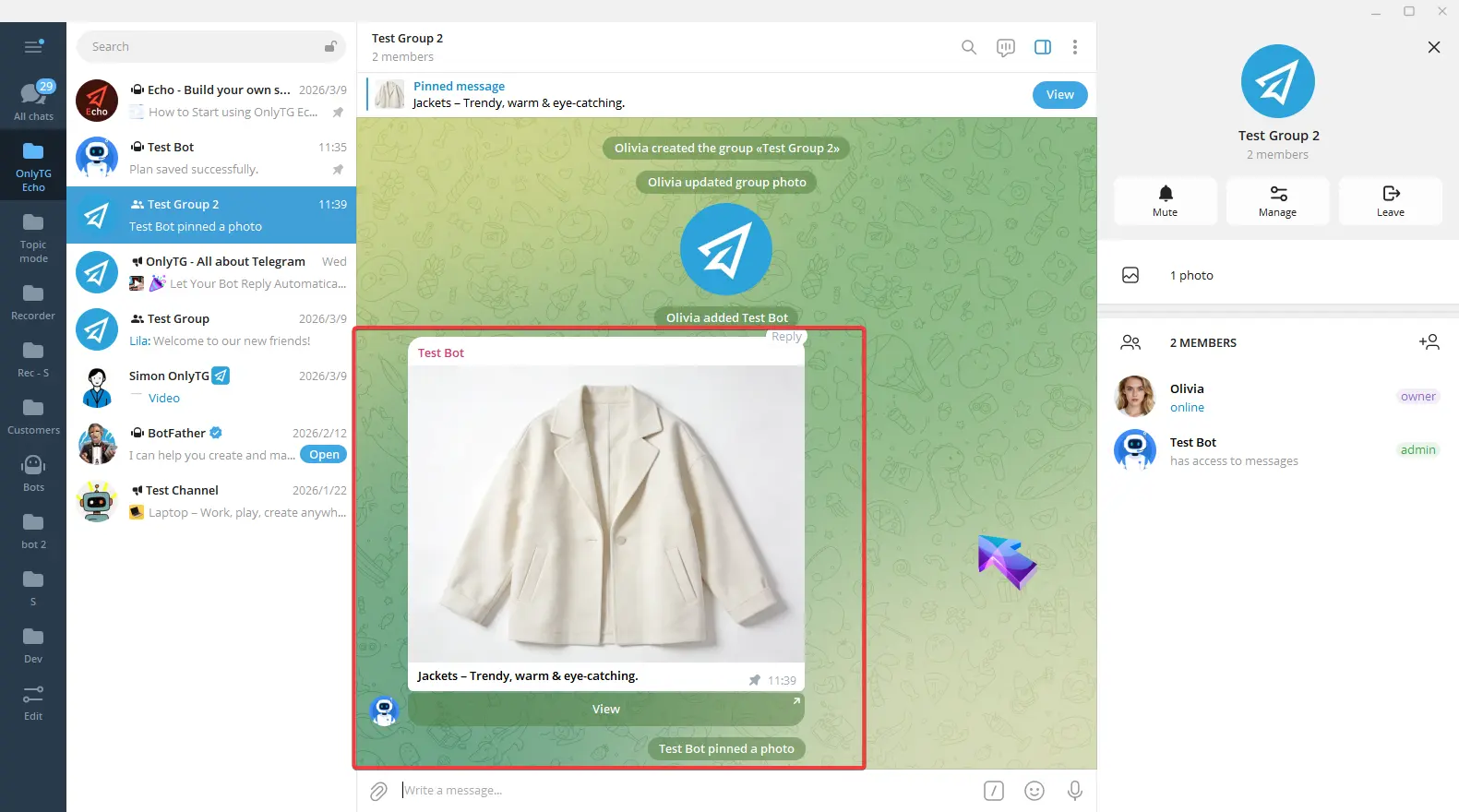The width and height of the screenshot is (1459, 812).
Task: Toggle the right info side panel
Action: pos(1042,47)
